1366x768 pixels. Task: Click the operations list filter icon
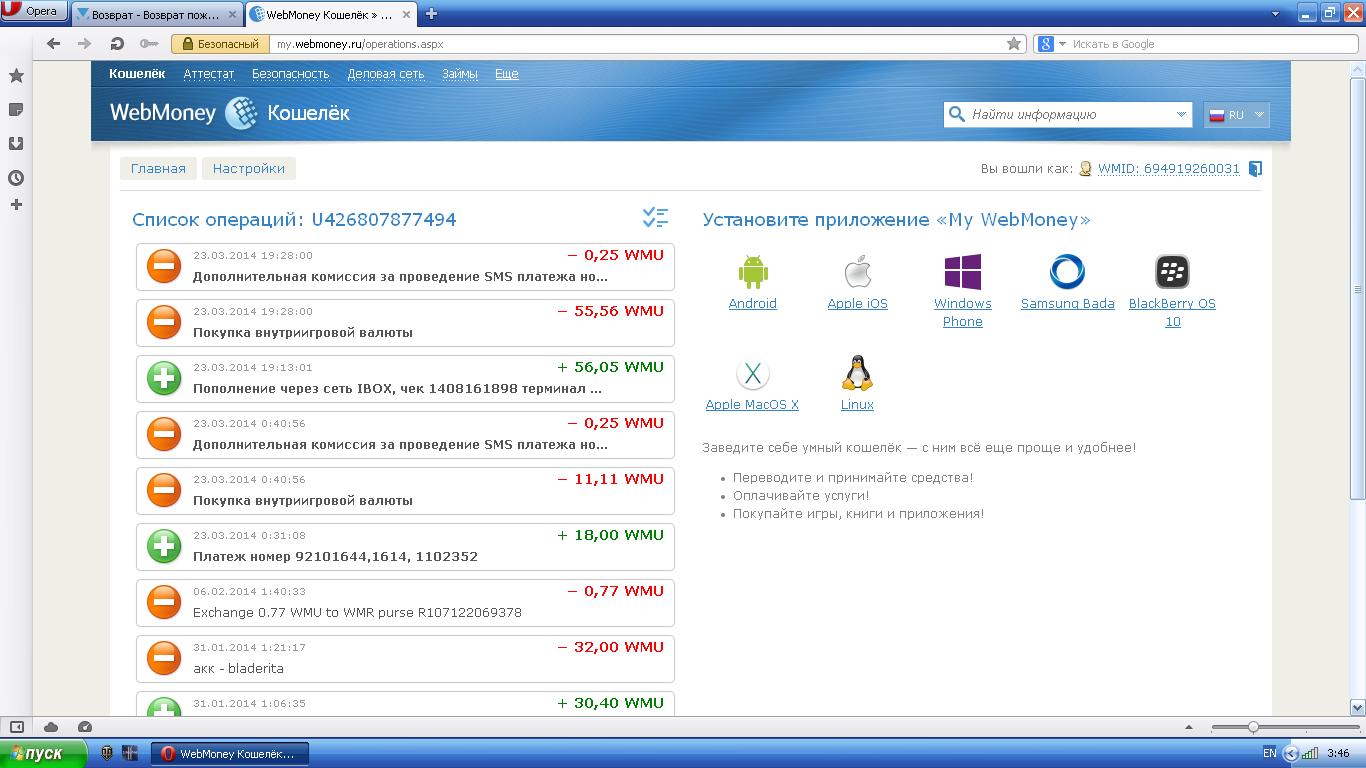[655, 217]
